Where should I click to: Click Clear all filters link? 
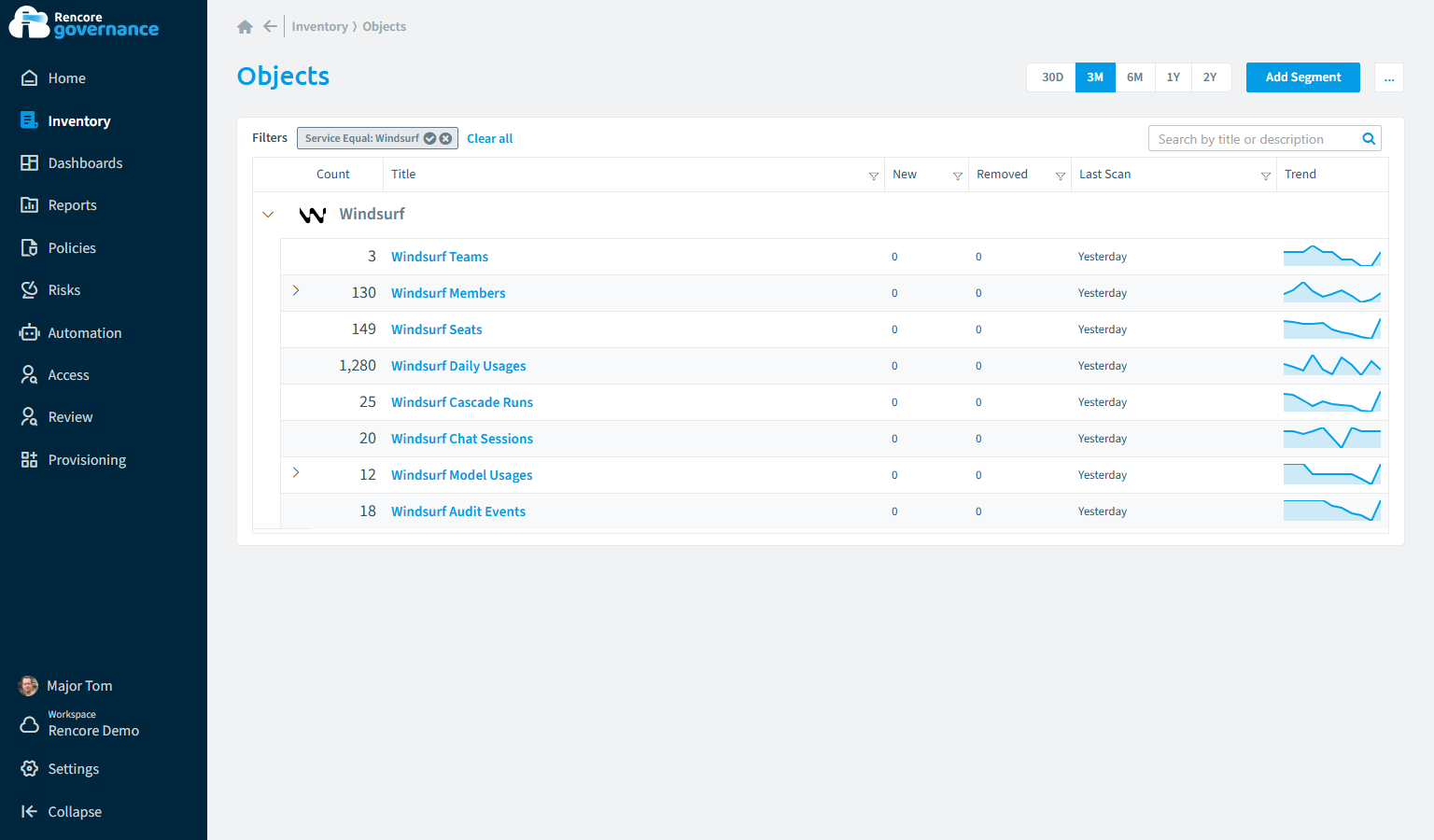(x=490, y=139)
